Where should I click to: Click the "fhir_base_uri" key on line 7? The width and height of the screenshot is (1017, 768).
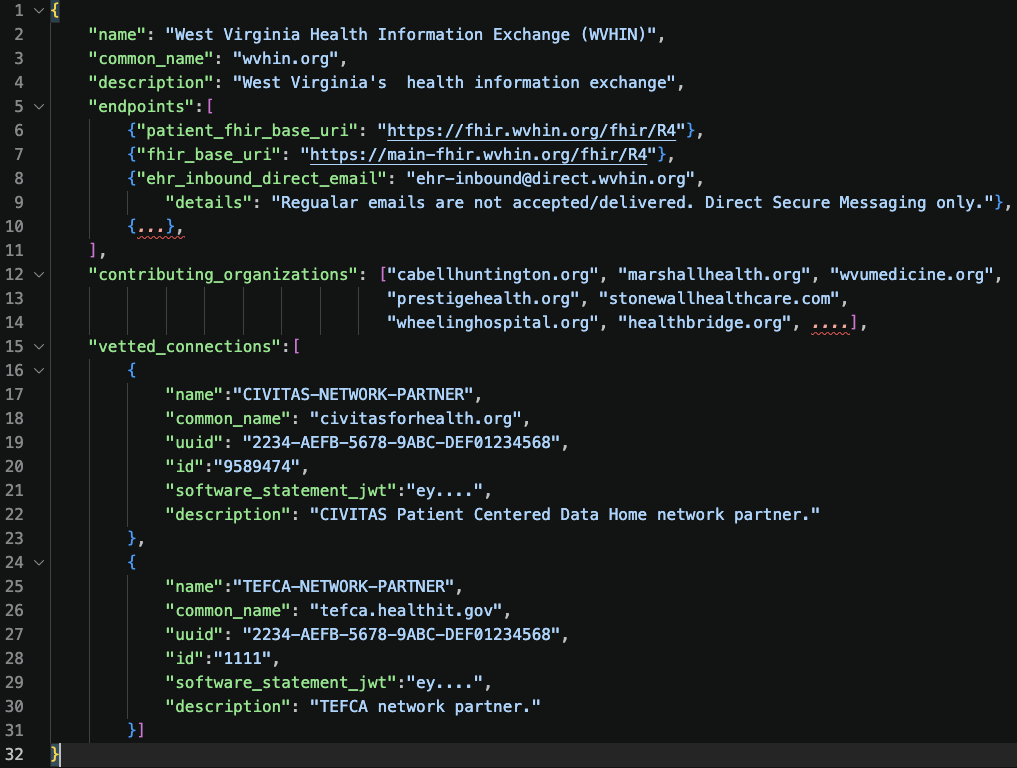[x=208, y=154]
